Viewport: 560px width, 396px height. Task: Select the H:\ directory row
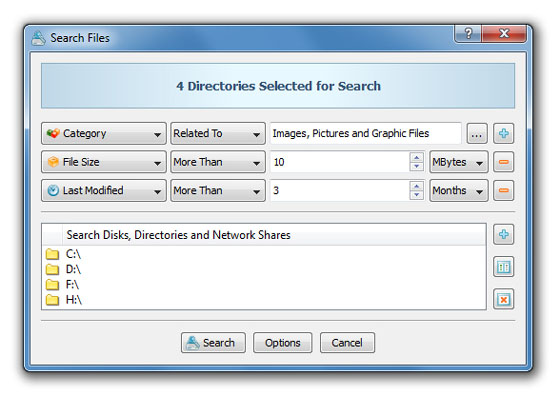264,300
